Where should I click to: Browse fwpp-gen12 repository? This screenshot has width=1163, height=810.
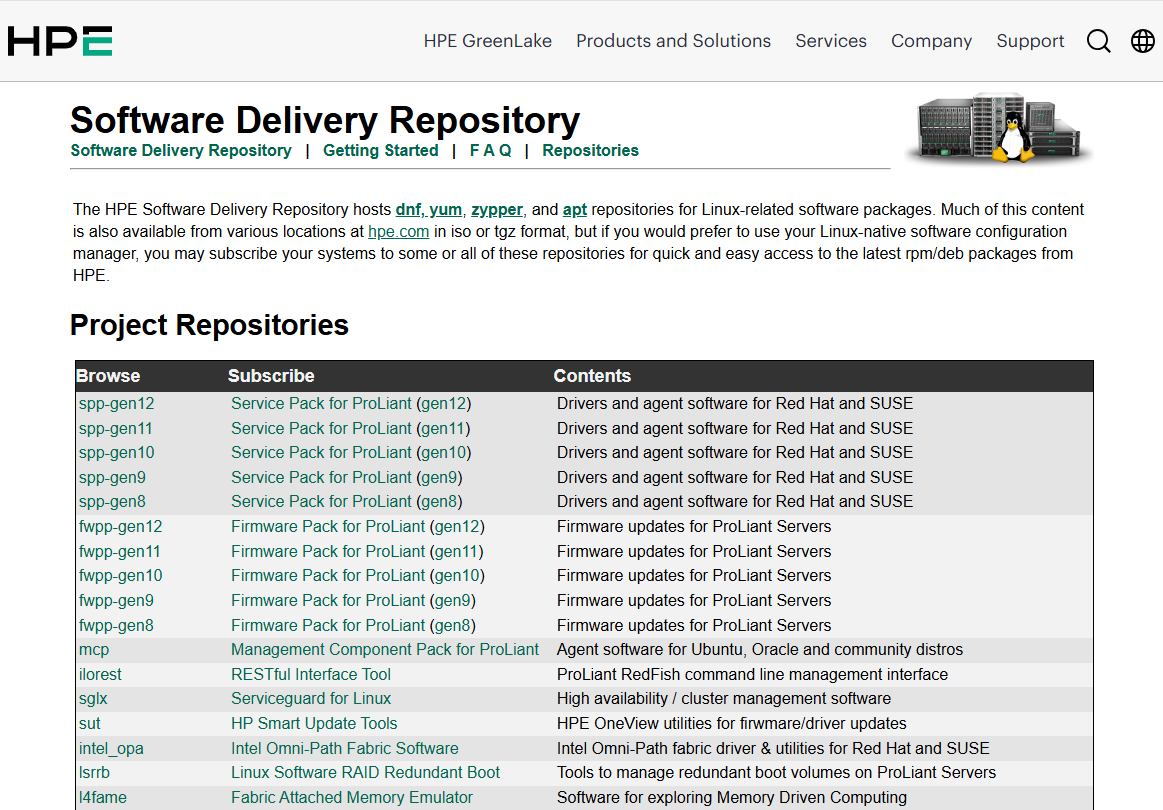(x=120, y=527)
